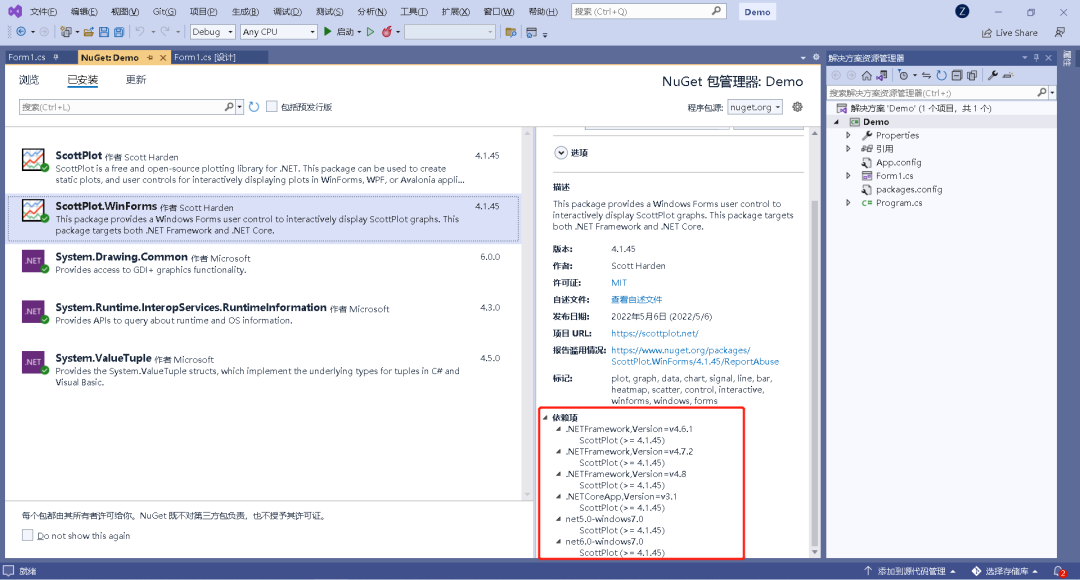Open Properties wrench icon in Solution Explorer
Screen dimensions: 1080x580
click(x=993, y=75)
